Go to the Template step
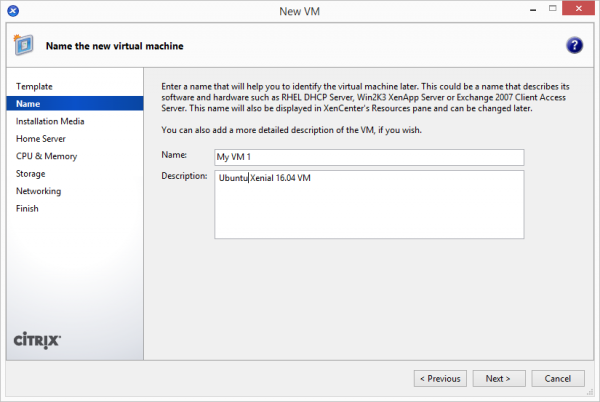The image size is (600, 402). coord(34,86)
